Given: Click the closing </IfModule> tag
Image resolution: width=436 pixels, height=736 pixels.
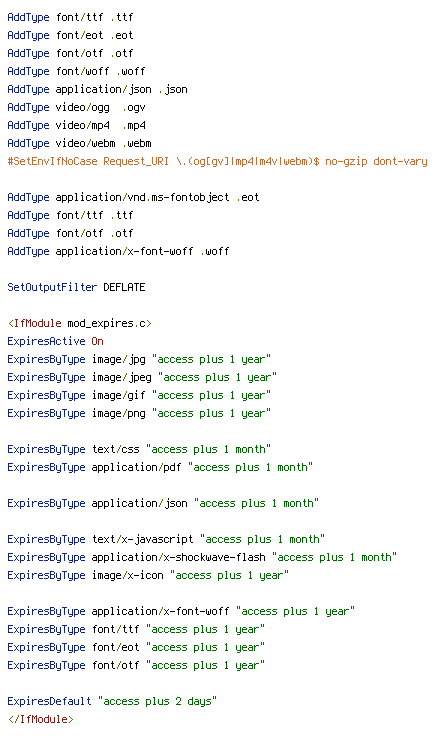Looking at the screenshot, I should 40,719.
